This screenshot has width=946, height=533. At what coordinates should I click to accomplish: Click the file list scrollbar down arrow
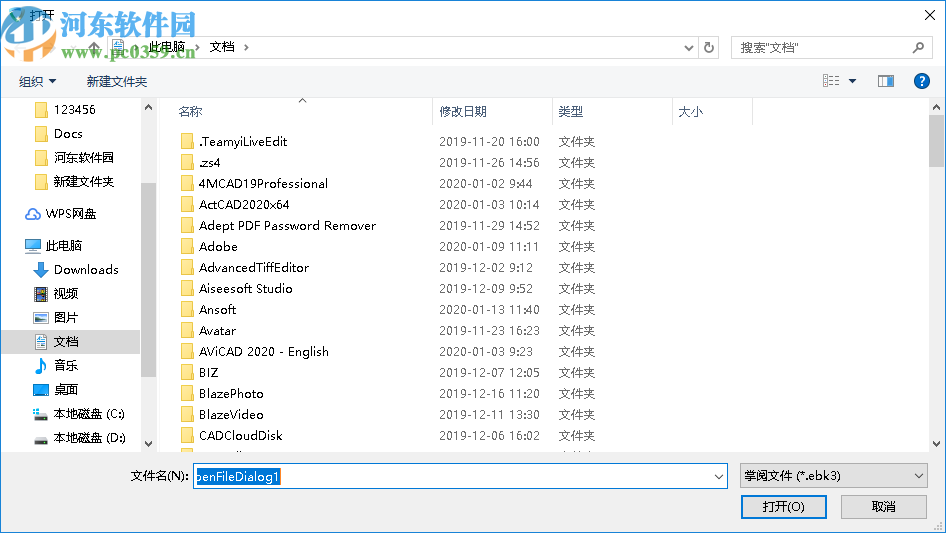click(936, 444)
